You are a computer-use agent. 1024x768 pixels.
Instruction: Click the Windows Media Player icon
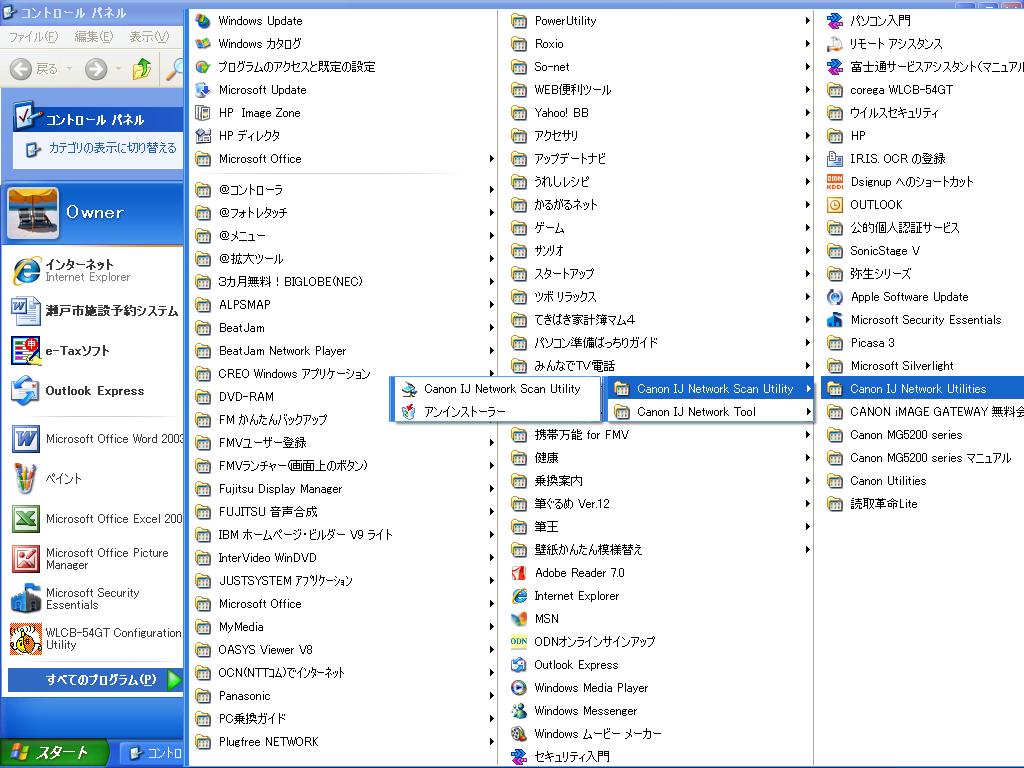click(x=519, y=688)
